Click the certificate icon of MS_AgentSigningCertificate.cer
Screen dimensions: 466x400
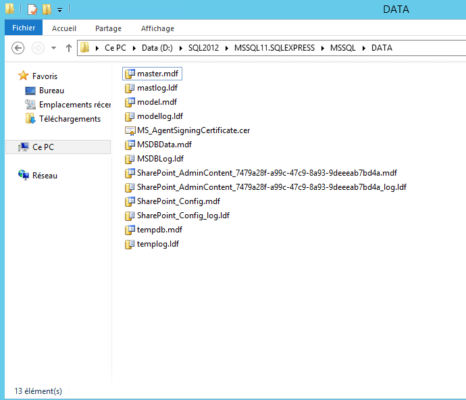click(130, 131)
